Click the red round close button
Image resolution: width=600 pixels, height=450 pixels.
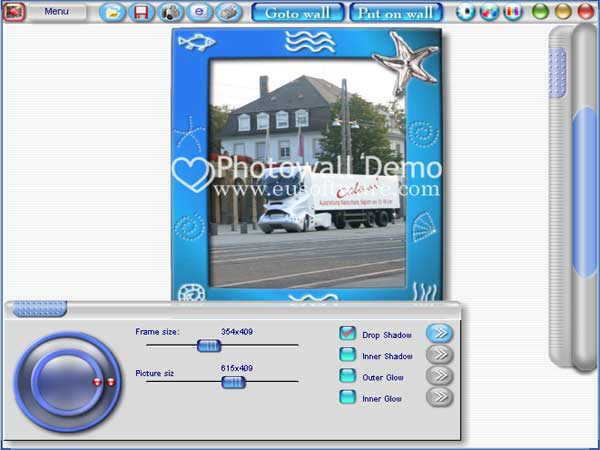pyautogui.click(x=585, y=11)
